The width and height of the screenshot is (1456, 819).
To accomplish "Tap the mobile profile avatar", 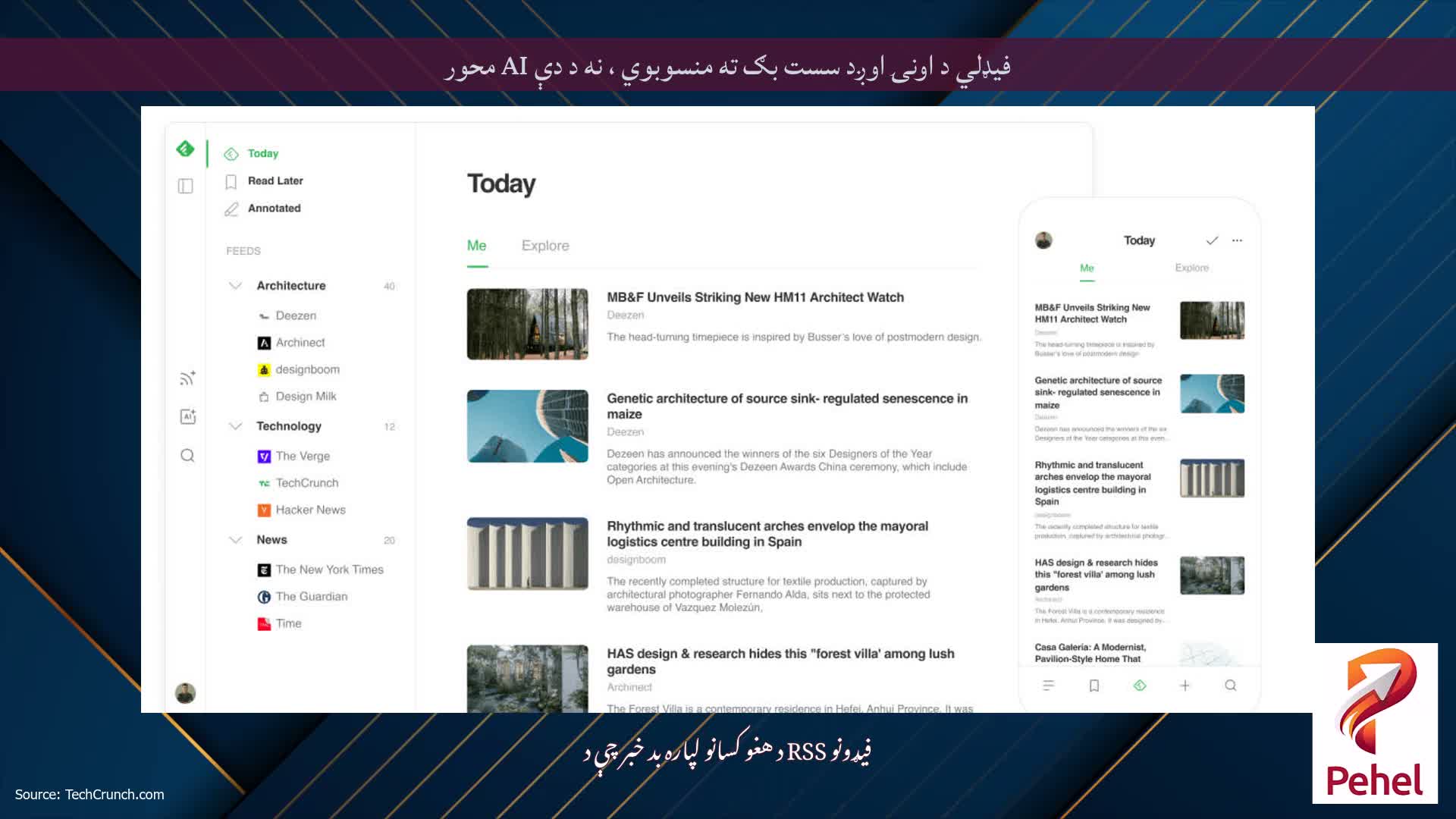I will pyautogui.click(x=1043, y=240).
